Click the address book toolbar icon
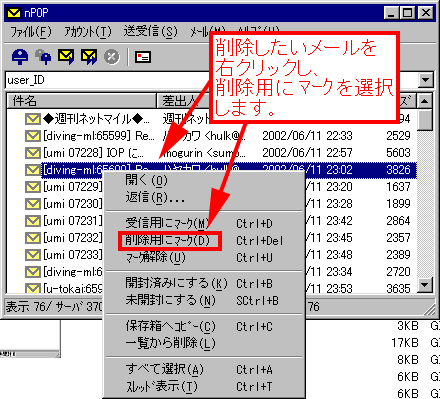Viewport: 440px width, 399px height. pyautogui.click(x=143, y=57)
